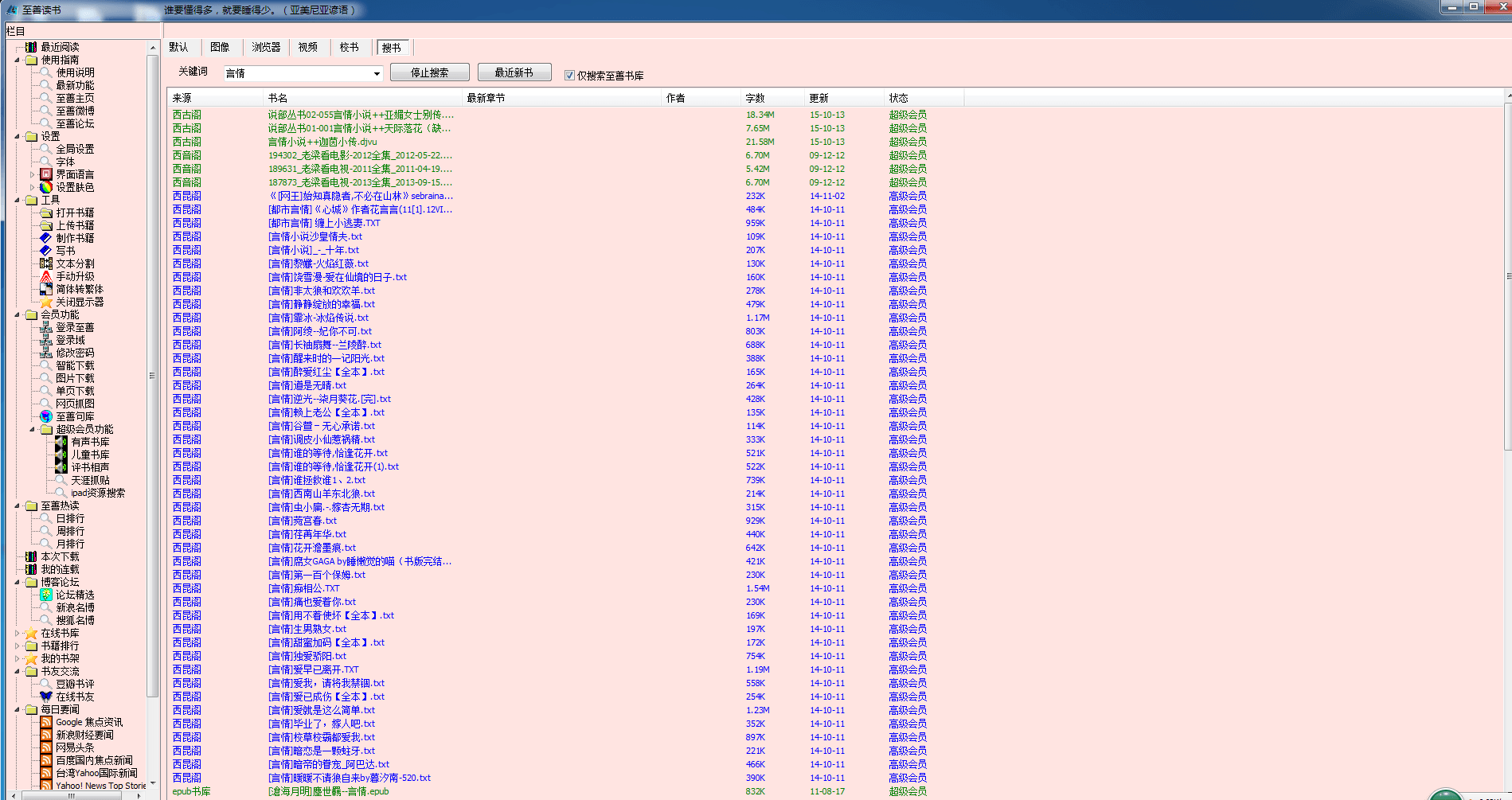
Task: Switch to the 视频 tab
Action: [x=308, y=48]
